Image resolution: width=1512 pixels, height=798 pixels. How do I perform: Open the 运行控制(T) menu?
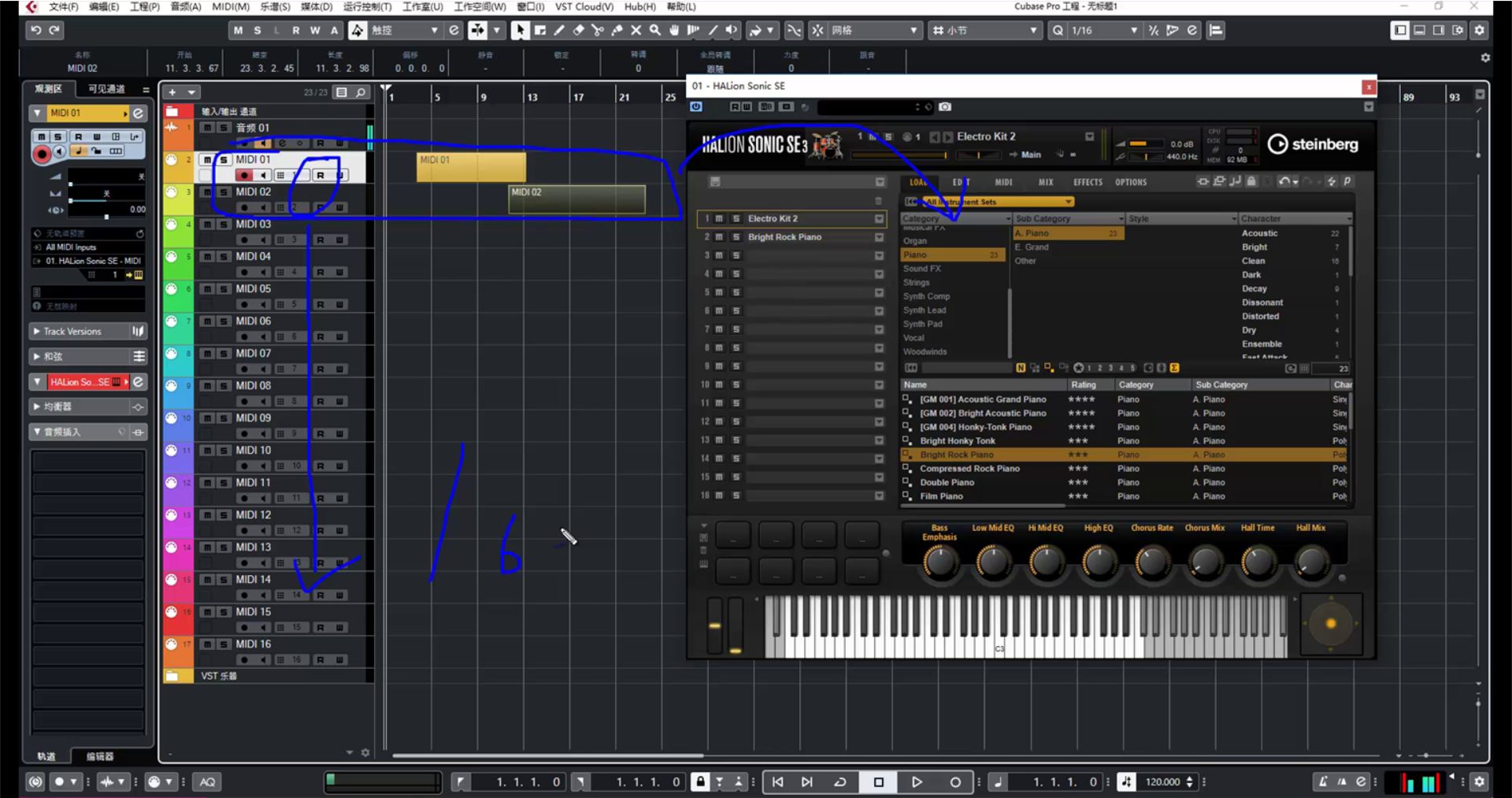pyautogui.click(x=367, y=6)
